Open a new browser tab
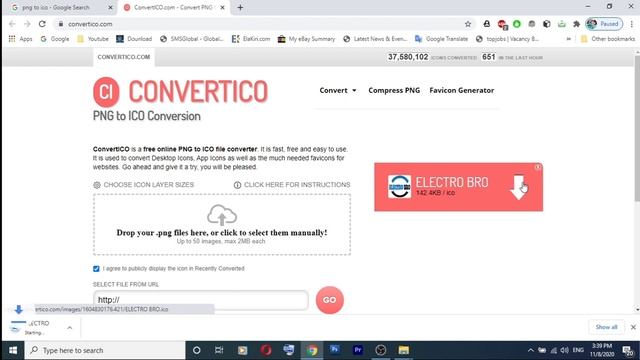Screen dimensions: 640x360 coord(240,7)
